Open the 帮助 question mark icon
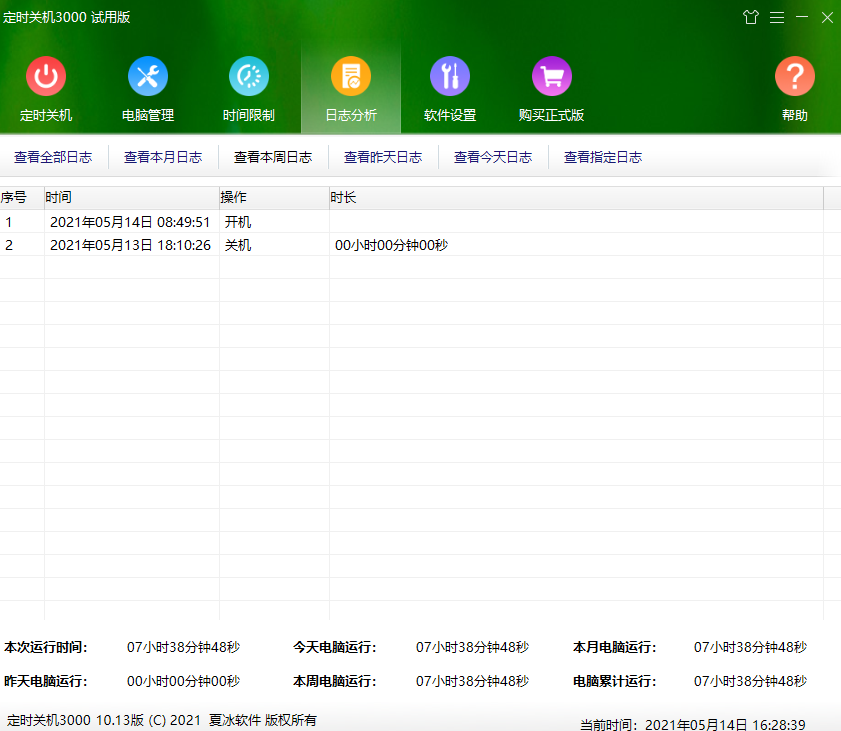Viewport: 841px width, 731px height. 795,77
